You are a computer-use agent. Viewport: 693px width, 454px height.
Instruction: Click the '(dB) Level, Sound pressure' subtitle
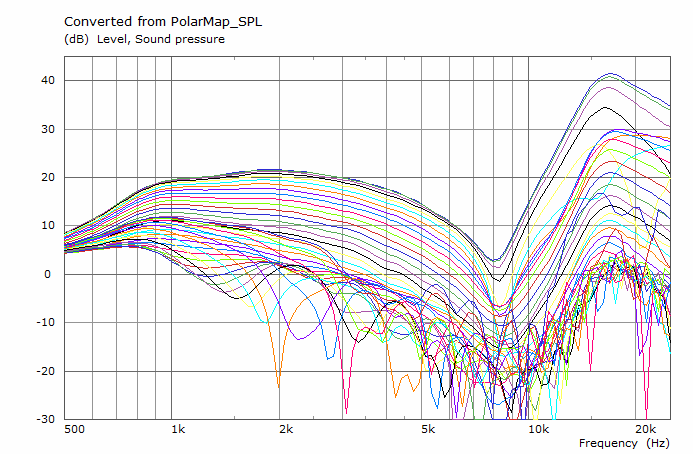click(145, 39)
